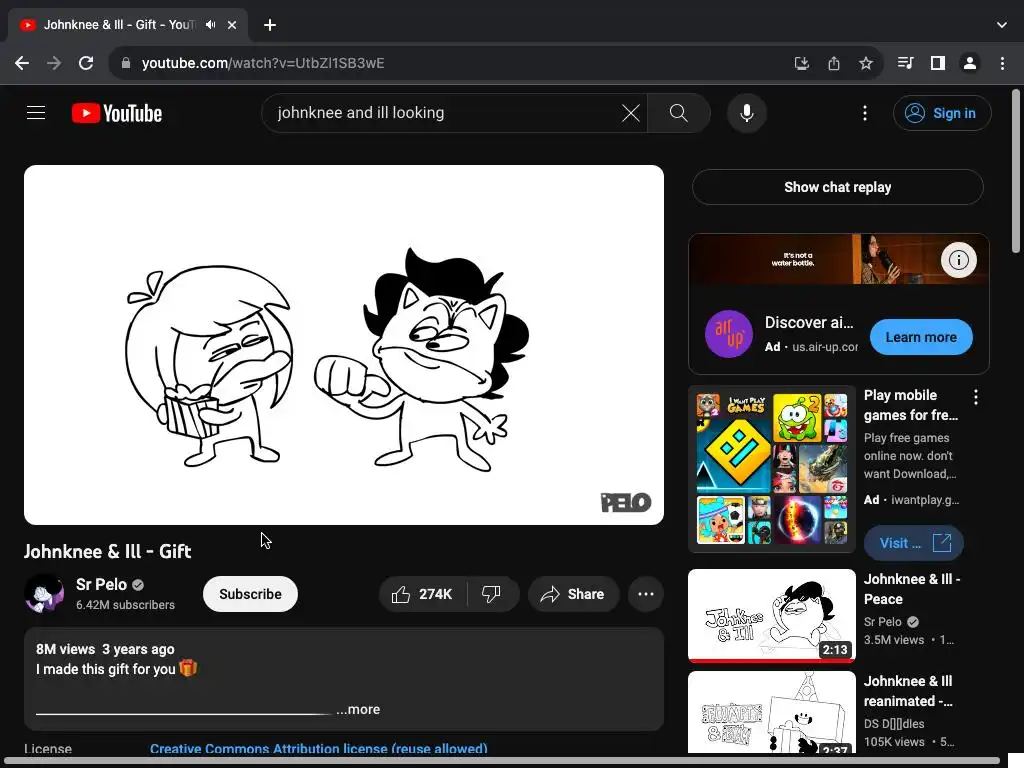The width and height of the screenshot is (1024, 768).
Task: Click the share page icon in address bar
Action: tap(834, 63)
